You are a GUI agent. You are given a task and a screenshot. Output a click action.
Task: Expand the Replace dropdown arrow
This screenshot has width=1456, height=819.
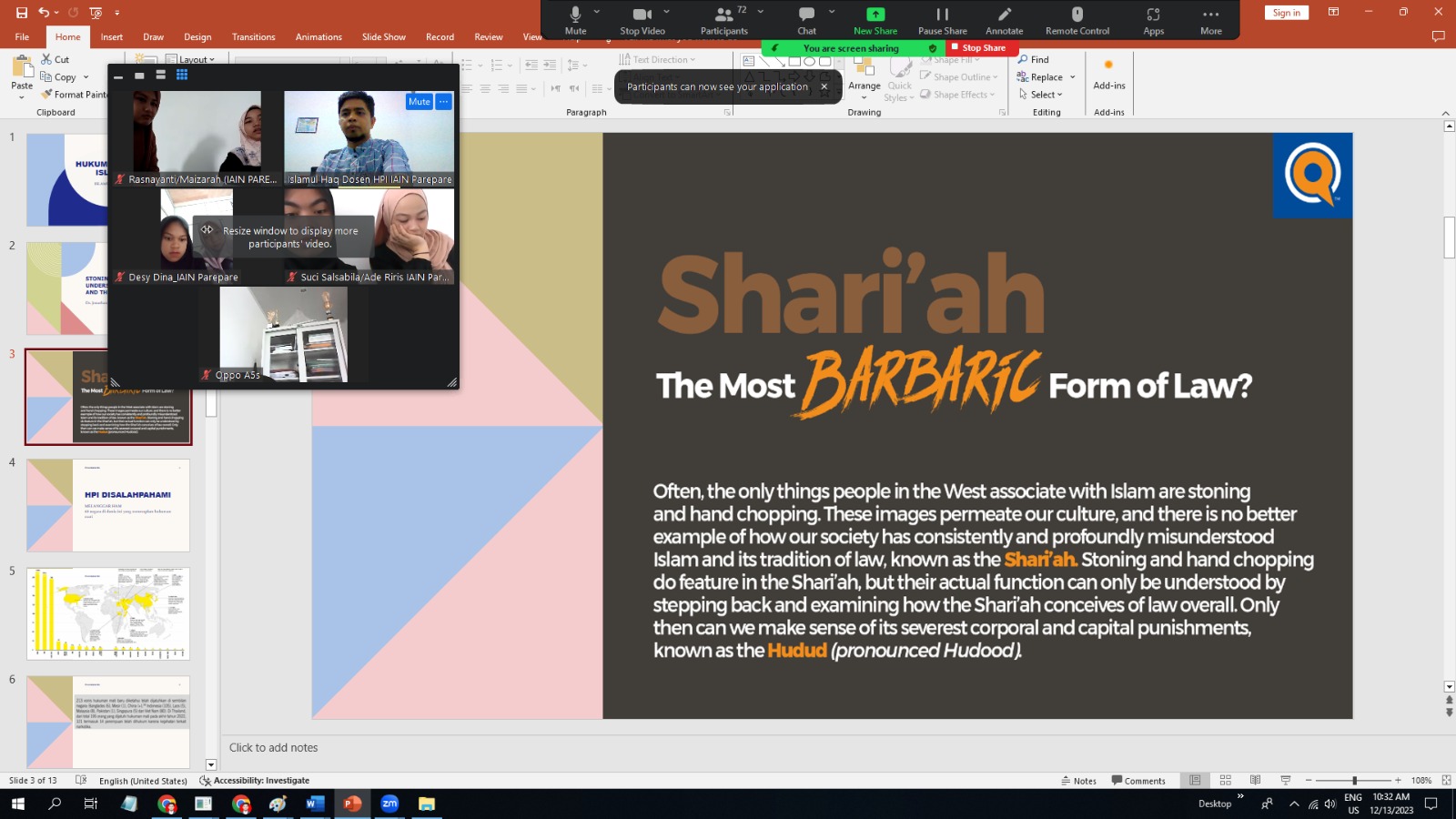coord(1073,77)
